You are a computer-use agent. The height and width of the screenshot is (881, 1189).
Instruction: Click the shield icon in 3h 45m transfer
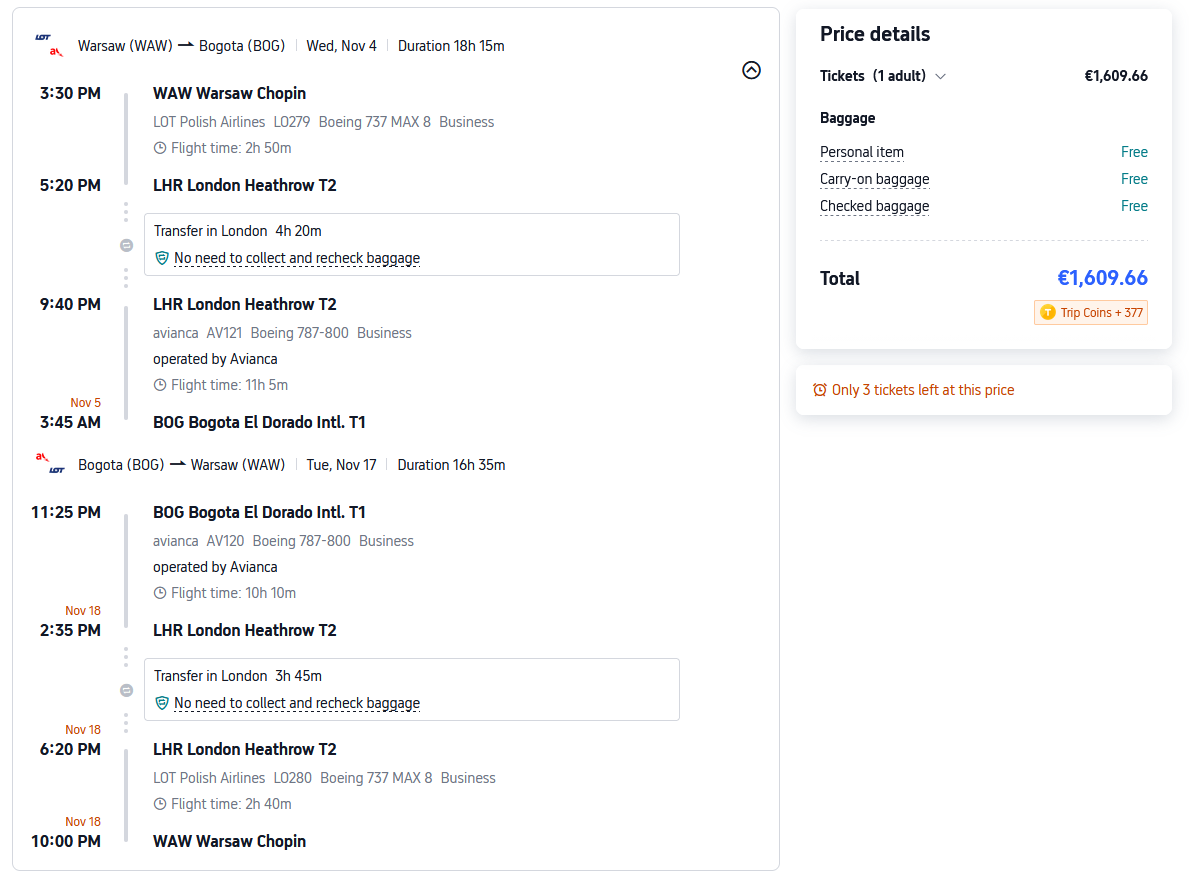pos(162,703)
